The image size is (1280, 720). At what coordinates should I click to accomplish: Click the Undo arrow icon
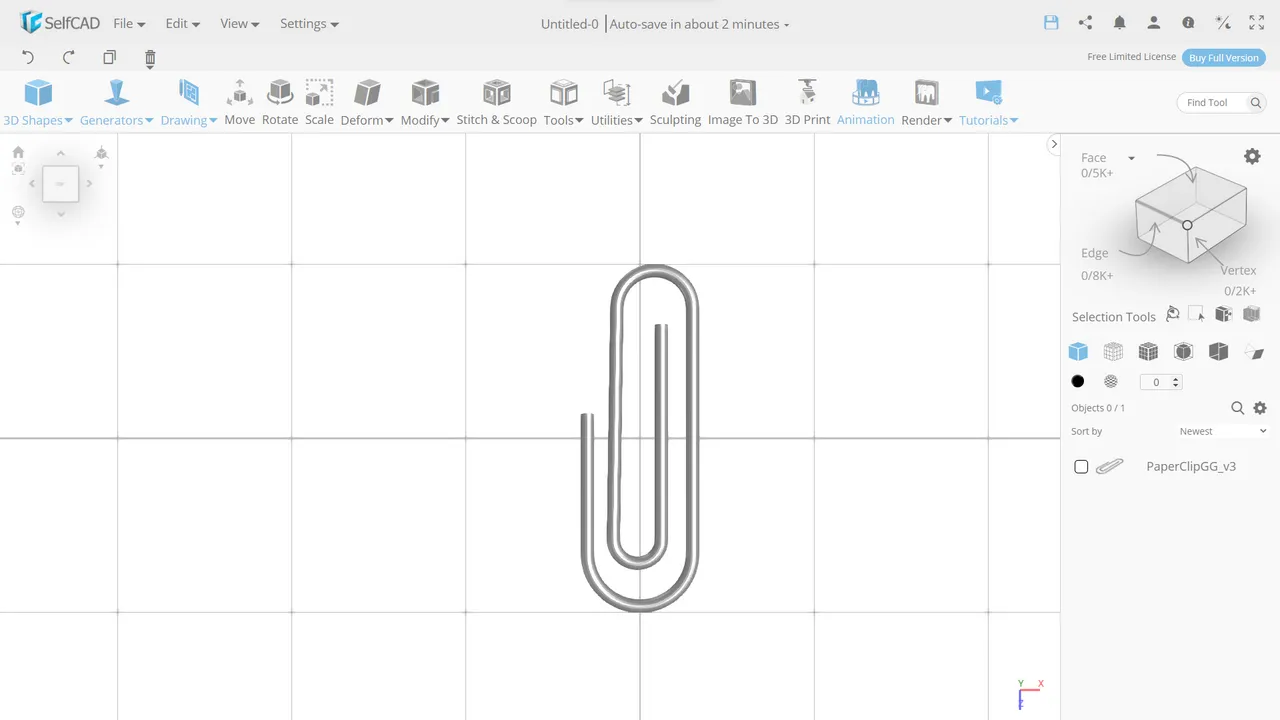(x=28, y=58)
